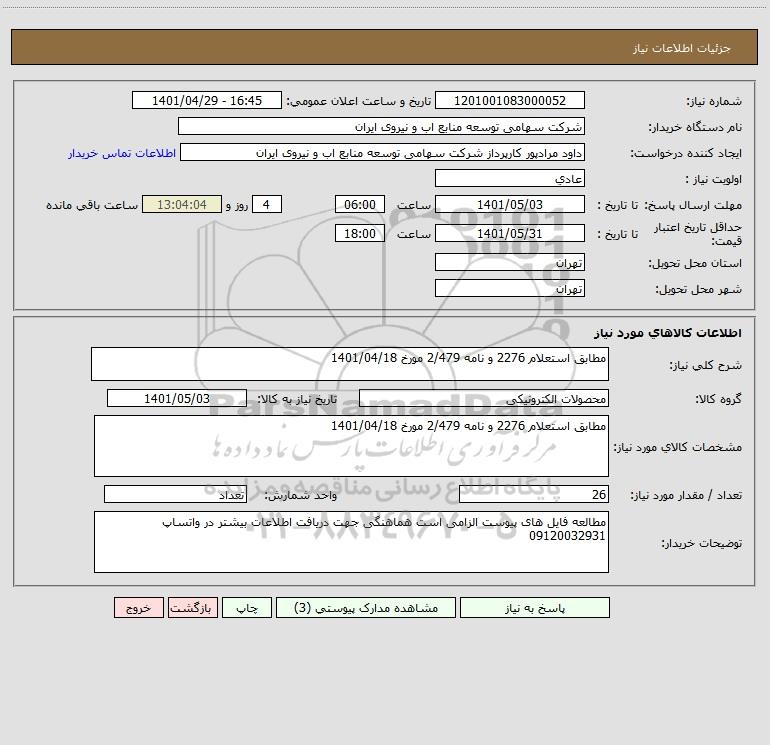Open اطلاعات تماس خریدار link
770x745 pixels.
[122, 153]
